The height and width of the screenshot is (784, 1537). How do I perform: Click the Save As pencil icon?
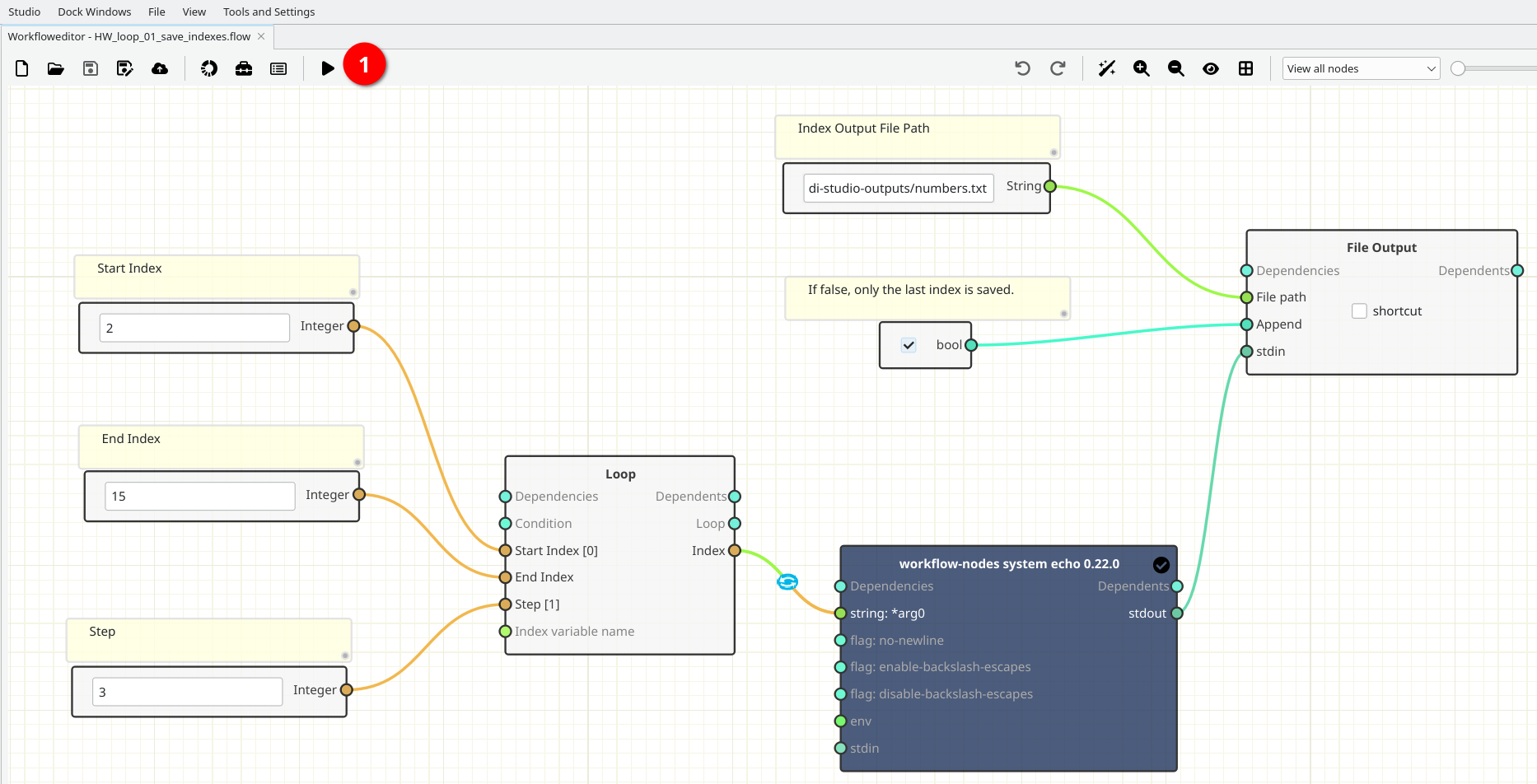[x=125, y=68]
